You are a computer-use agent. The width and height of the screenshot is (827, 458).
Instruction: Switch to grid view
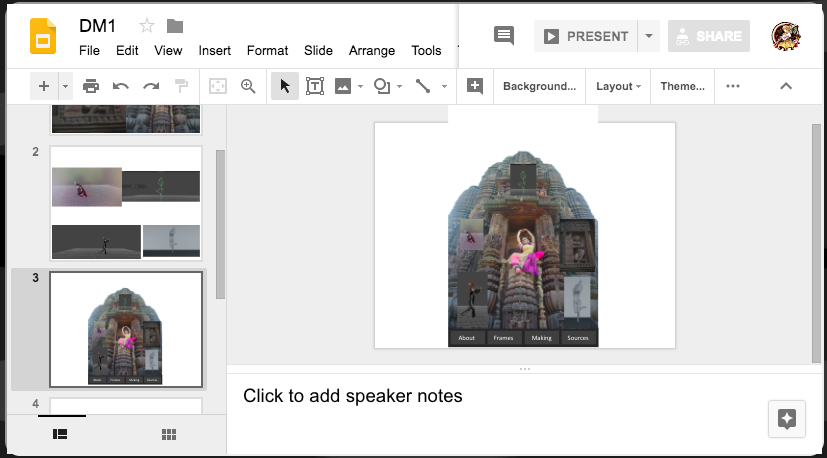coord(169,434)
